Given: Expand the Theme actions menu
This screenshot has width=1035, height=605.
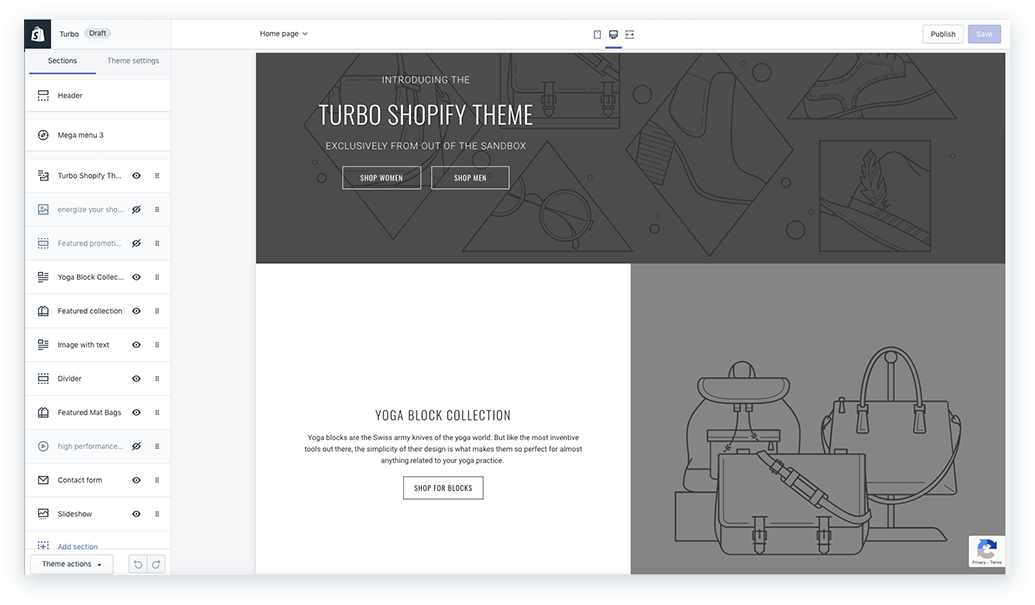Looking at the screenshot, I should tap(72, 565).
